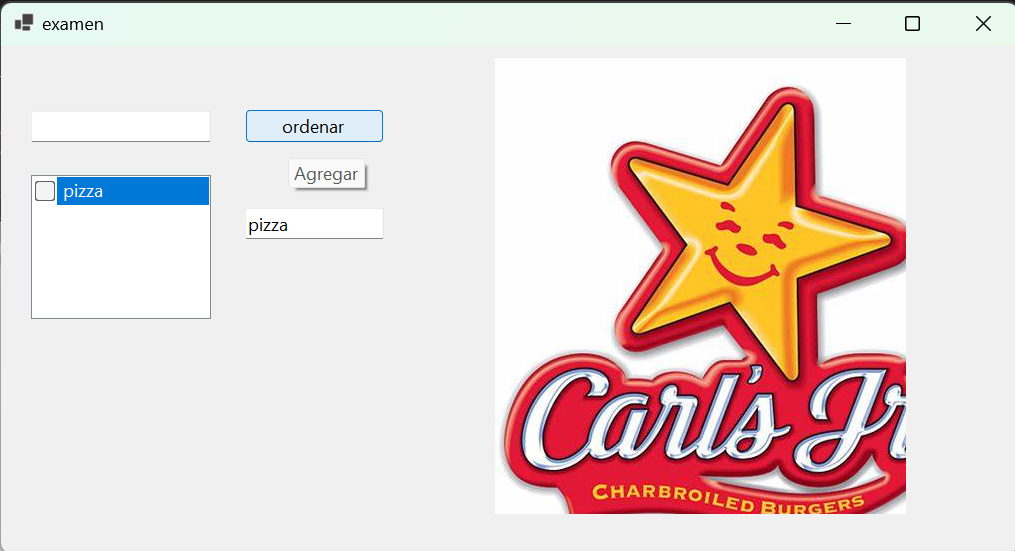Click the examen app icon in title bar
Viewport: 1015px width, 551px height.
click(x=24, y=23)
